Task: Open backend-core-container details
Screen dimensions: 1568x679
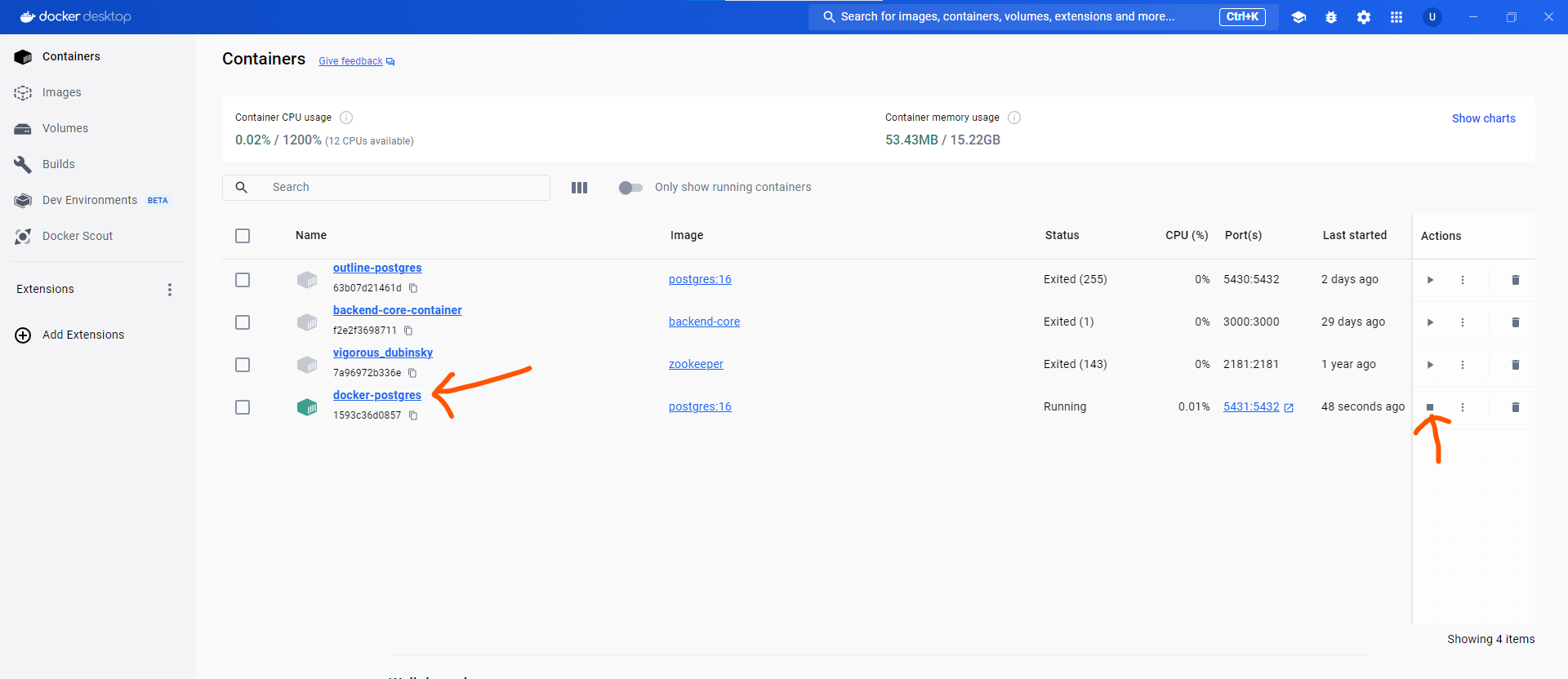Action: 397,310
